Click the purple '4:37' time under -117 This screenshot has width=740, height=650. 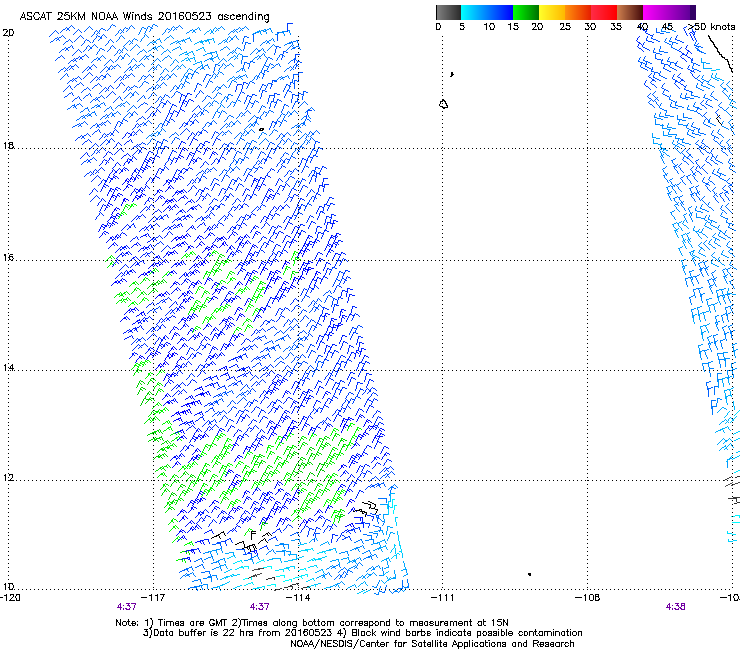pos(126,607)
